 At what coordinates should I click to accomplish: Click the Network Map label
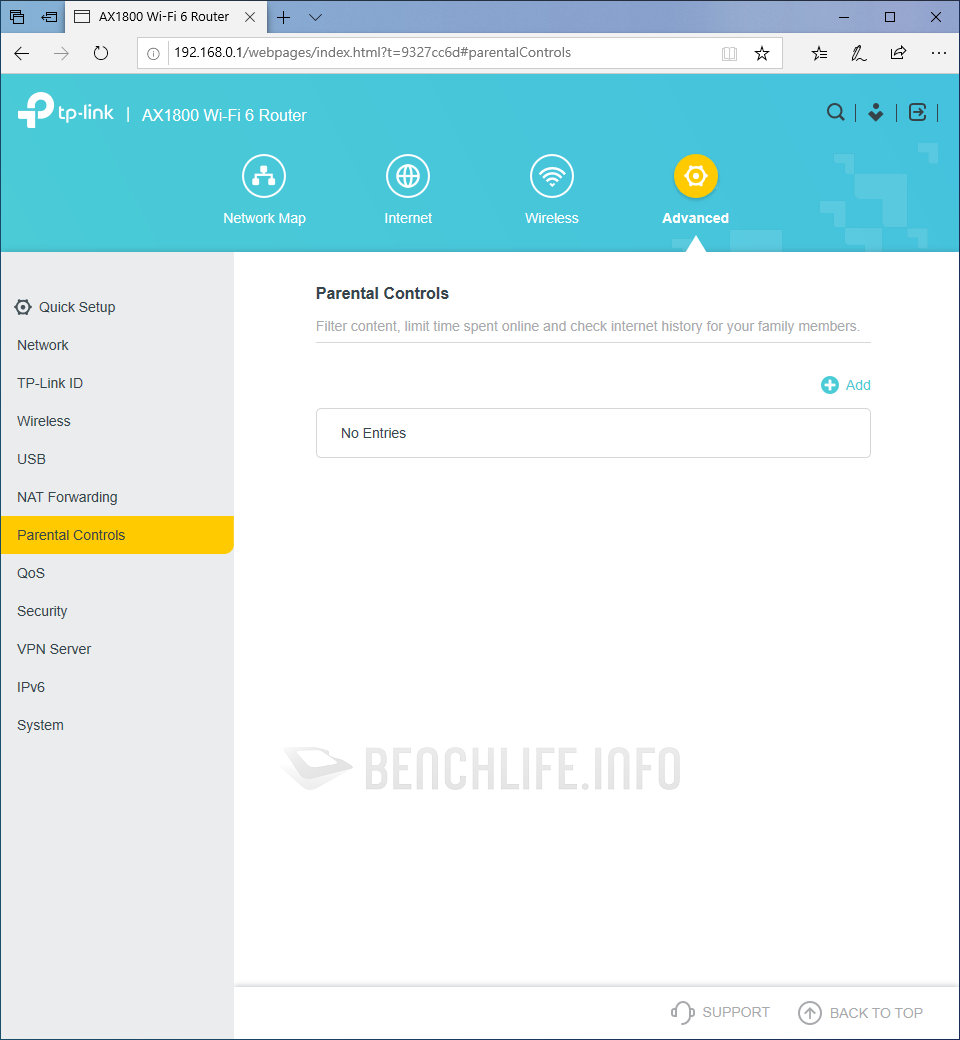point(264,218)
